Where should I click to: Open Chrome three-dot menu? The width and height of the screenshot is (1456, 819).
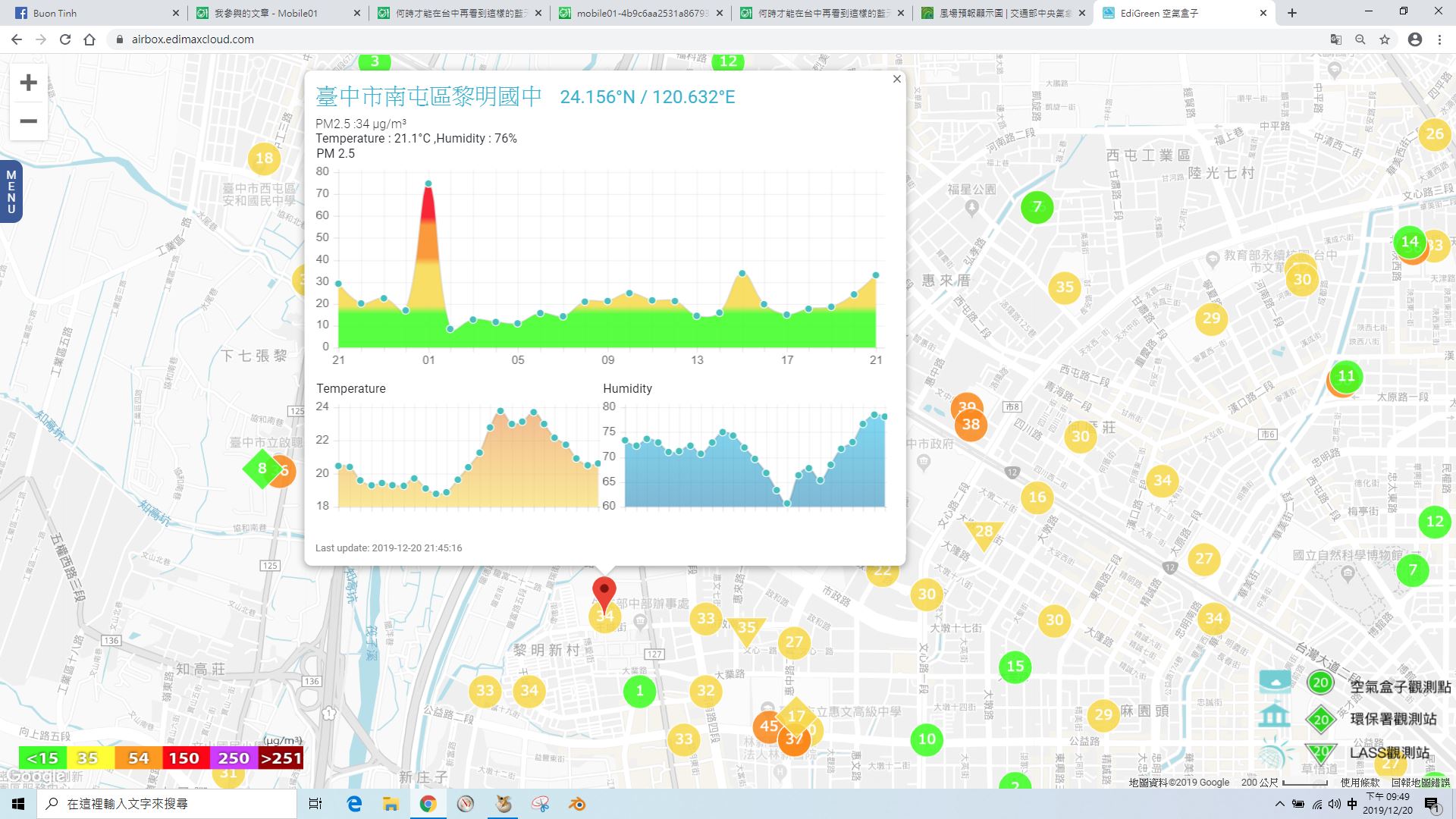pos(1439,39)
